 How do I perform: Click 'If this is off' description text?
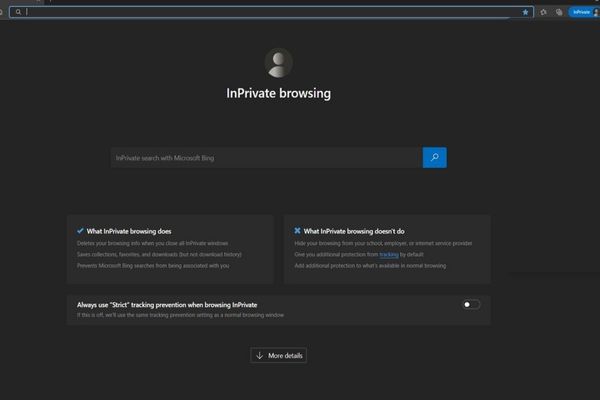click(x=180, y=315)
